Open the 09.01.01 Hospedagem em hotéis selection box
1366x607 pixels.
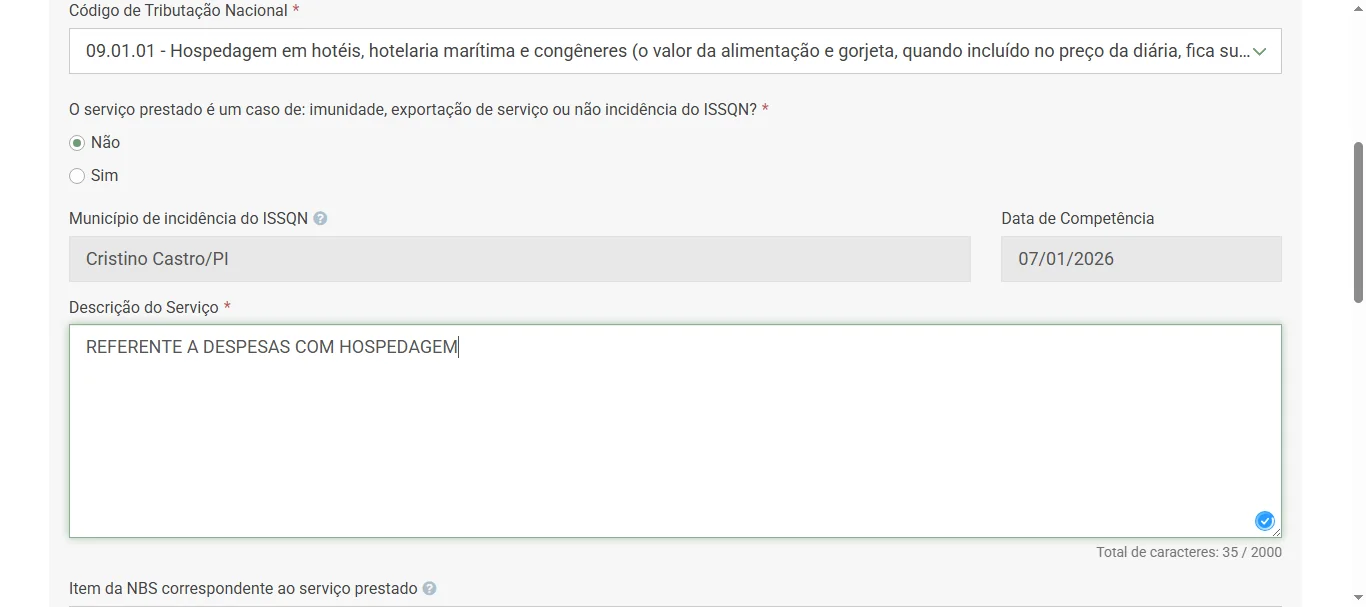point(660,52)
